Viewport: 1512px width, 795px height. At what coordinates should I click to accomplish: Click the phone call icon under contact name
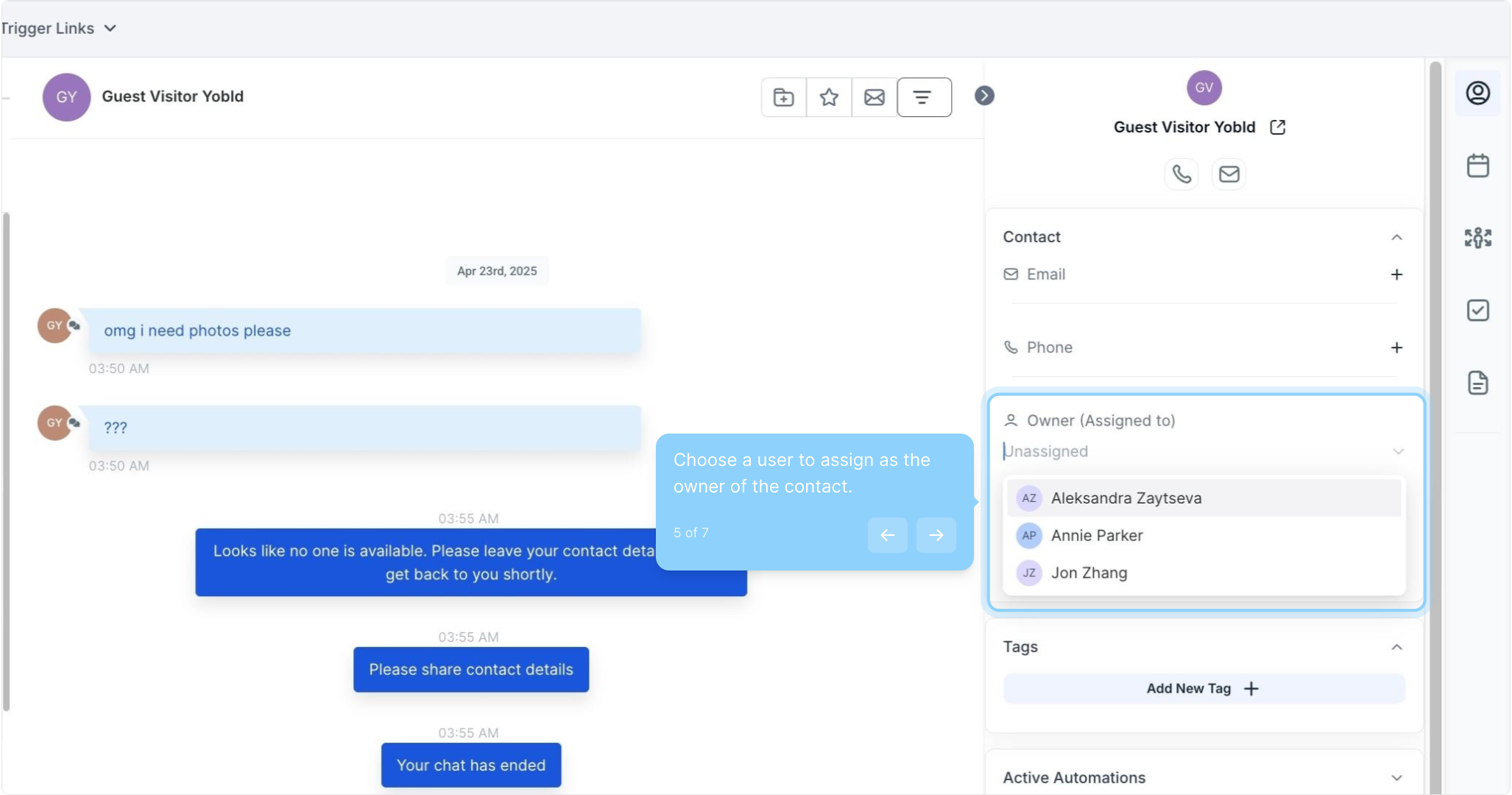(x=1181, y=174)
